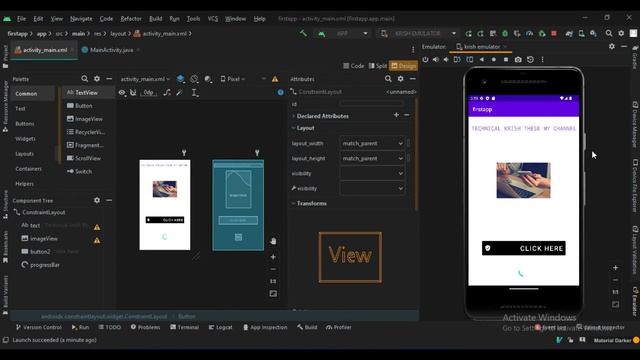Switch to Split view mode
The width and height of the screenshot is (640, 360).
[x=378, y=66]
